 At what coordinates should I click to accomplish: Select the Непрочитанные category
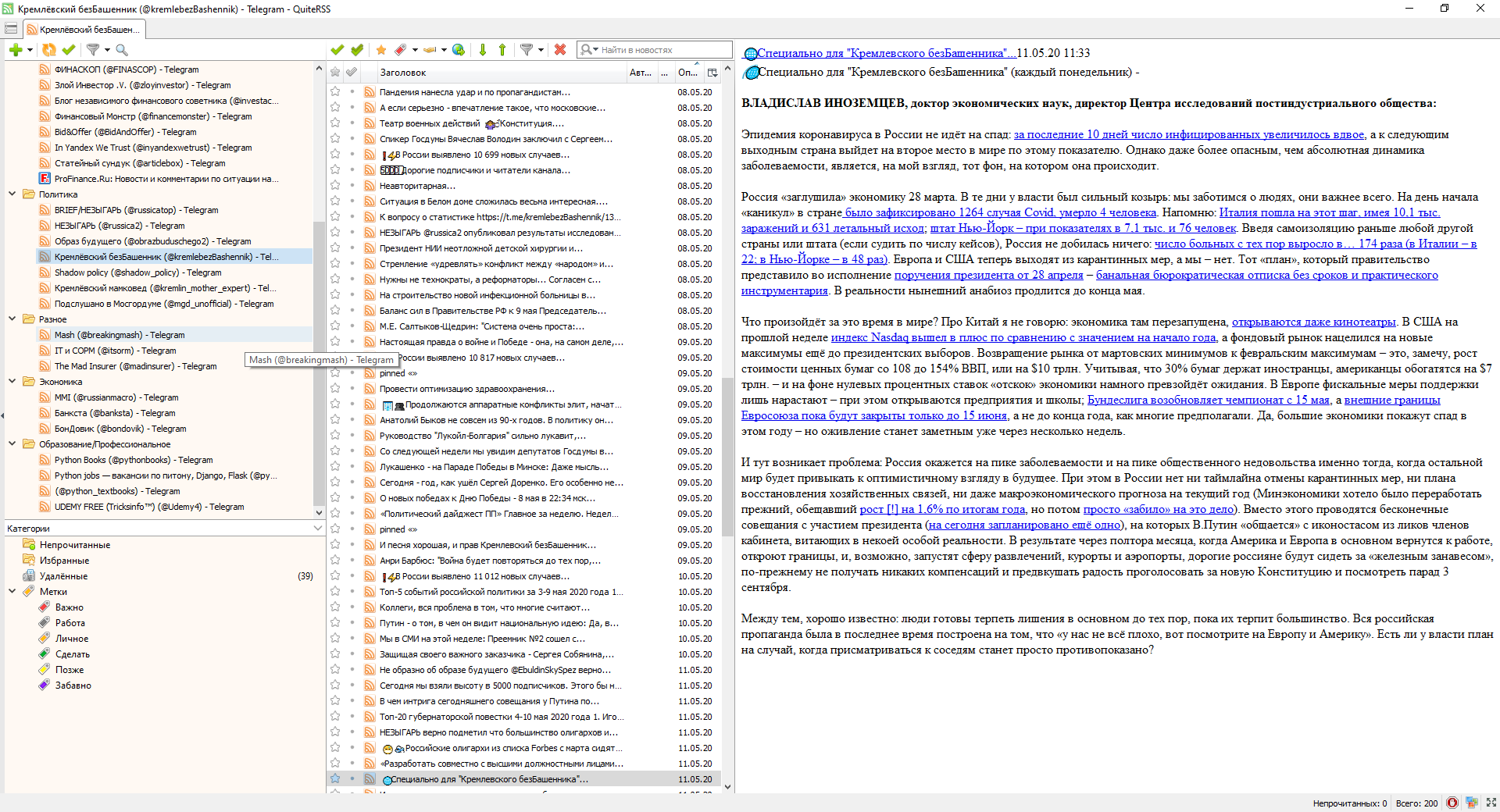pos(75,545)
